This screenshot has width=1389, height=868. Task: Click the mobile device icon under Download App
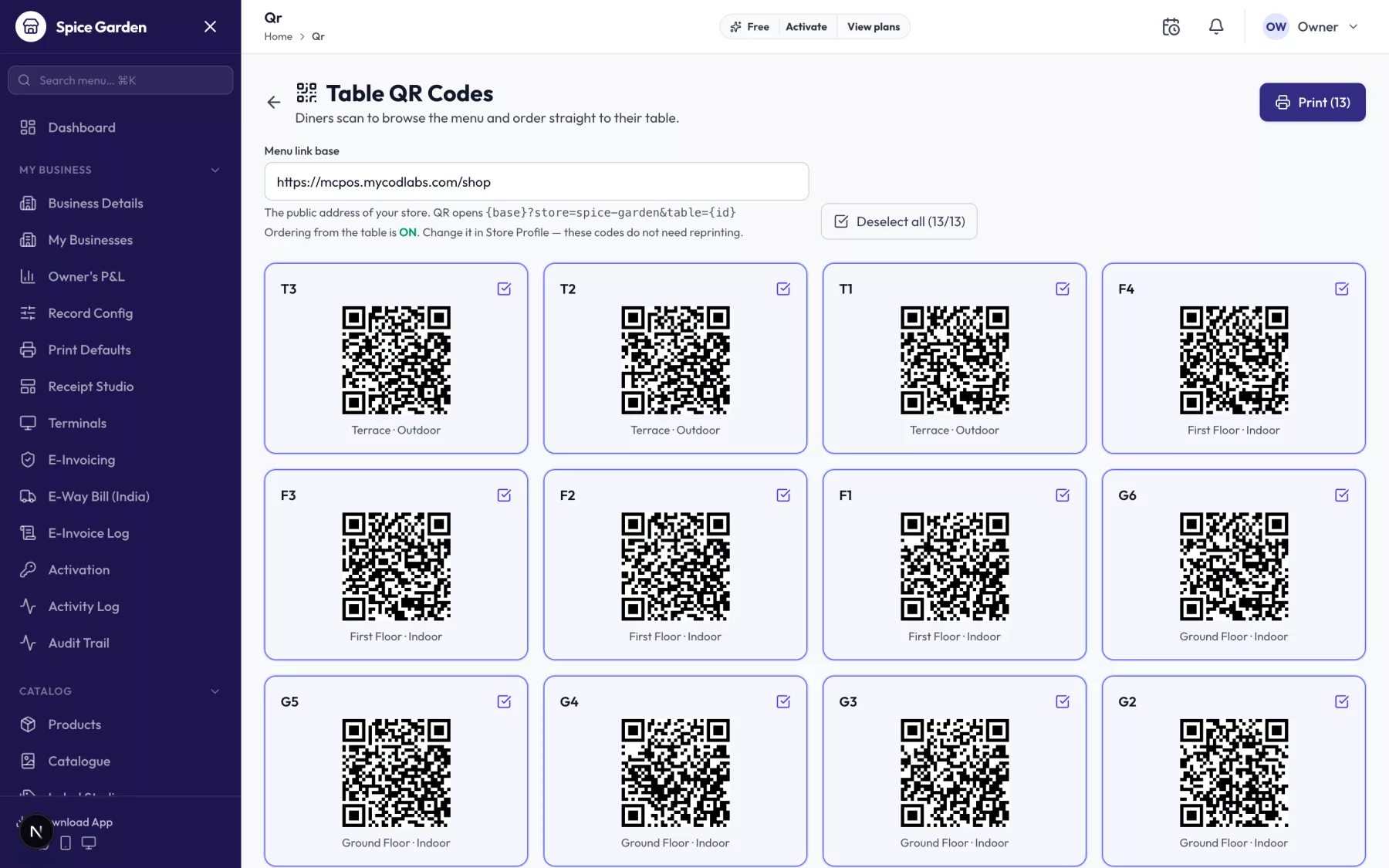[66, 843]
